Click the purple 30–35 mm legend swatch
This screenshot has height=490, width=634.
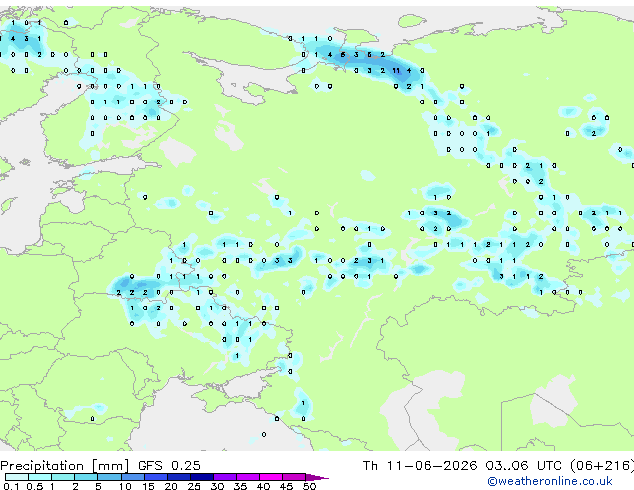point(225,477)
